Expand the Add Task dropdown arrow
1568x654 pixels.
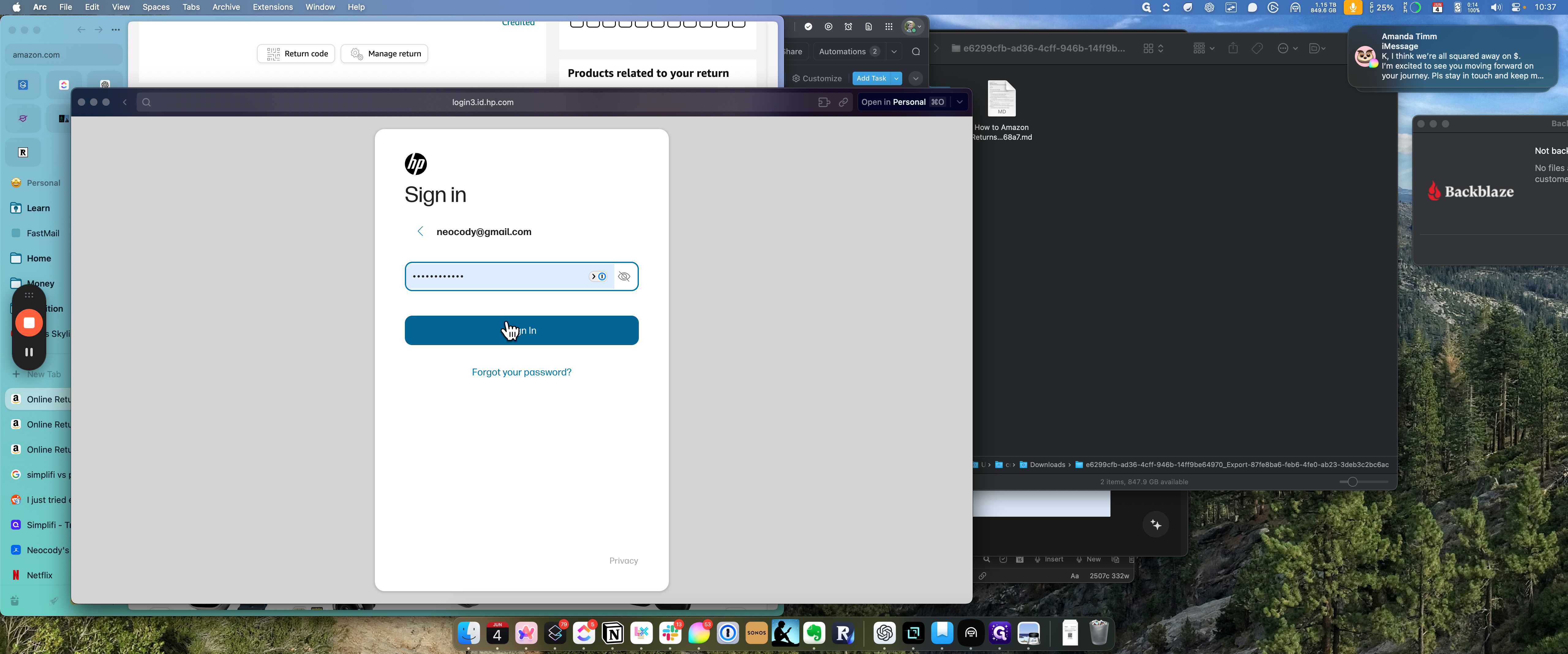tap(896, 78)
